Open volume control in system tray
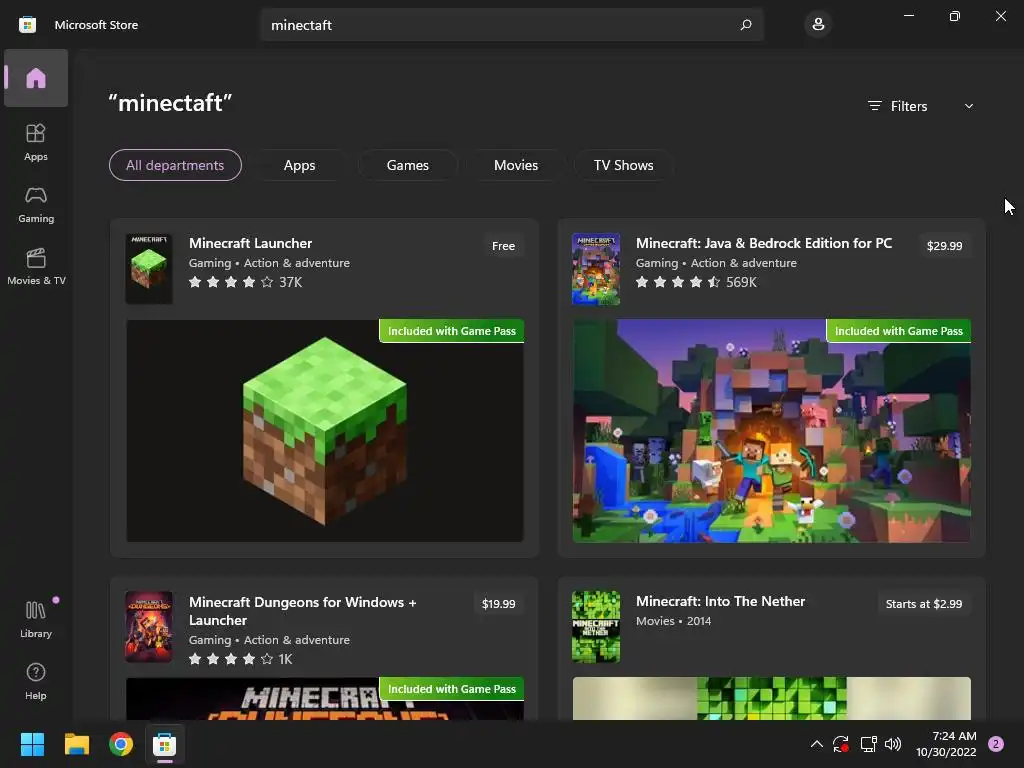 [893, 744]
